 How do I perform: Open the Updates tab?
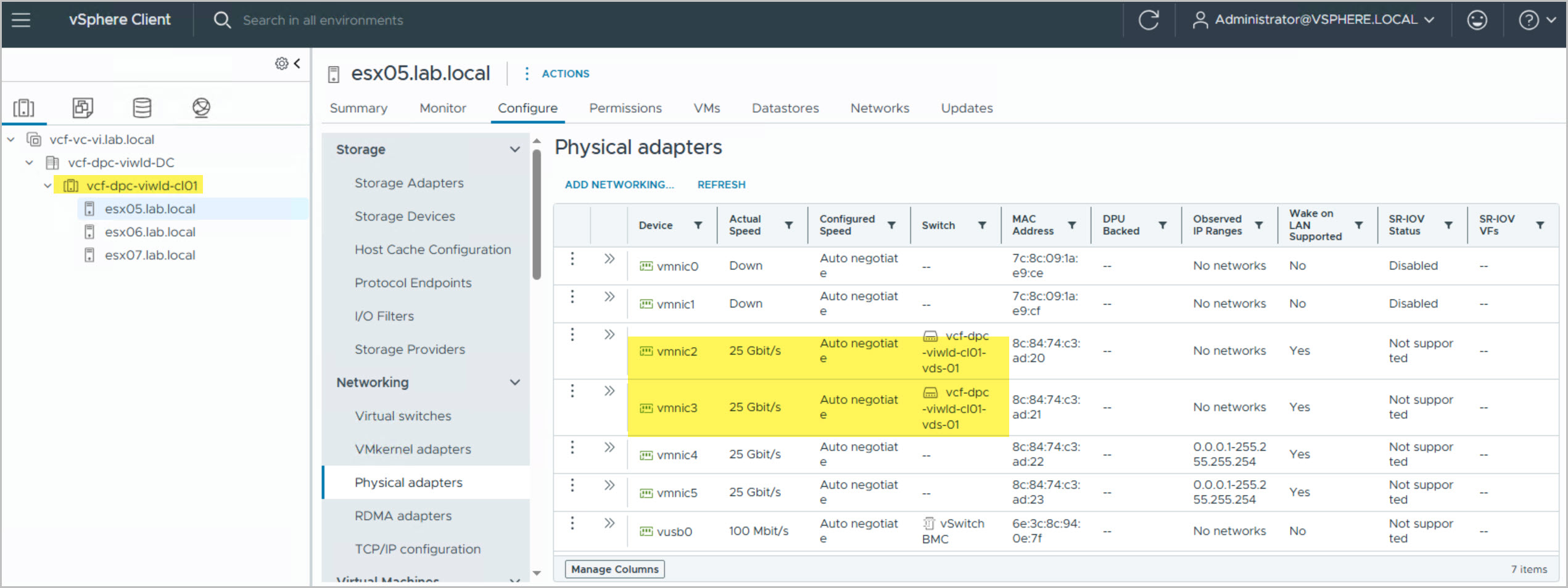click(x=967, y=108)
